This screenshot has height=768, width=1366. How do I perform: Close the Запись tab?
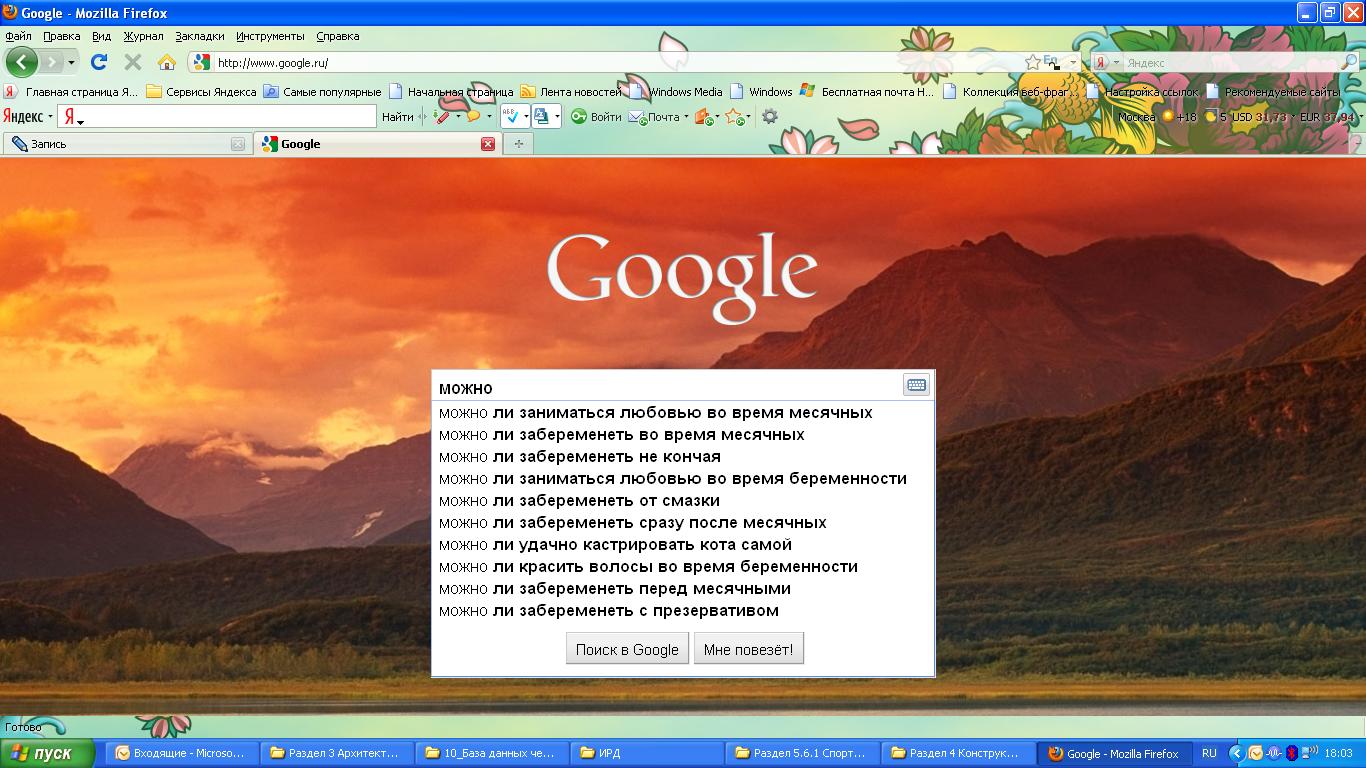[238, 144]
